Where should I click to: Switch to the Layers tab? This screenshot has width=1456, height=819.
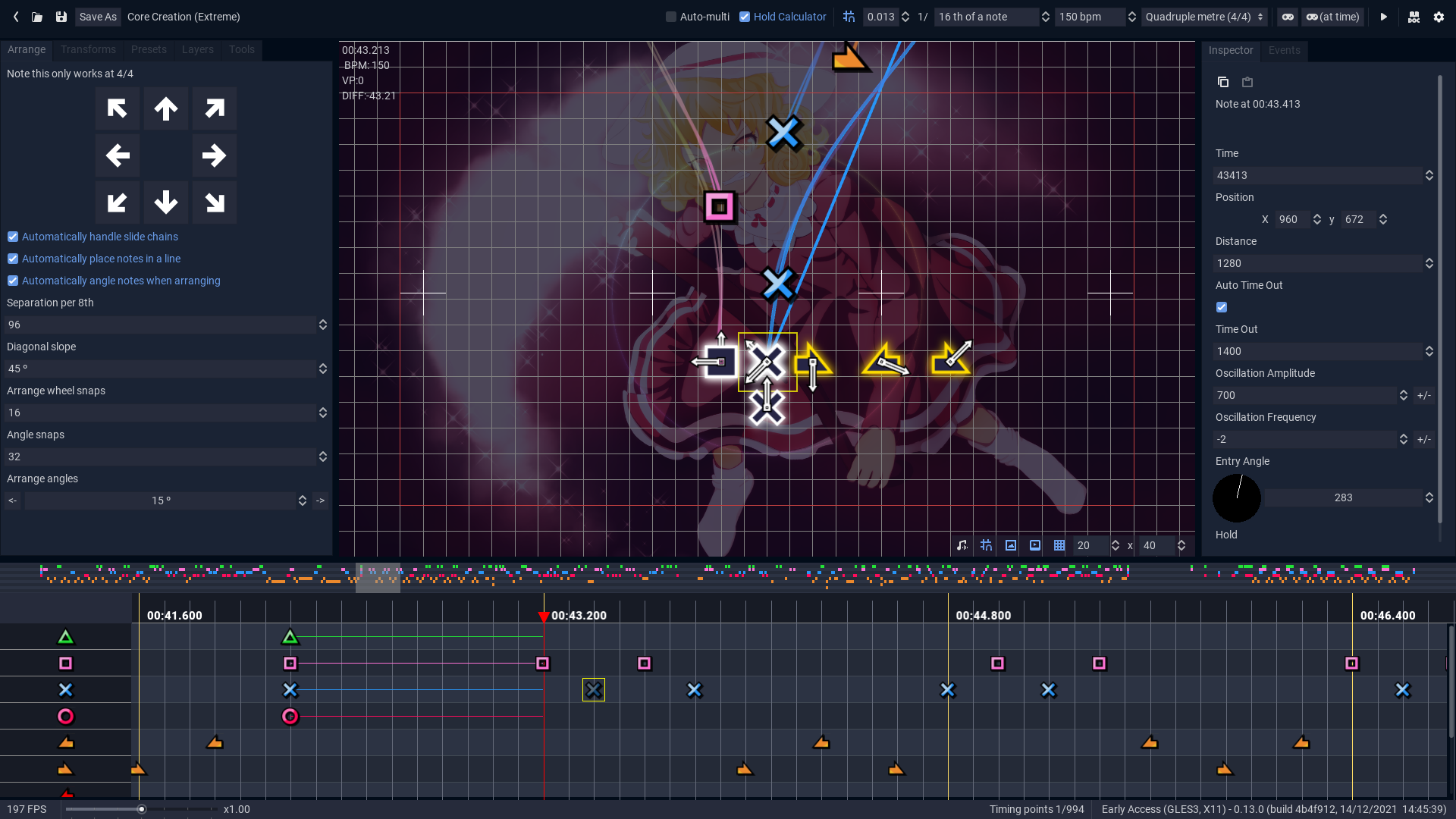click(198, 49)
